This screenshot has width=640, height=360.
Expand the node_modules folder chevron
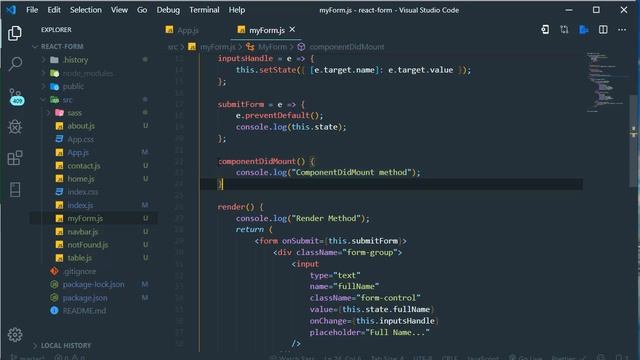43,73
